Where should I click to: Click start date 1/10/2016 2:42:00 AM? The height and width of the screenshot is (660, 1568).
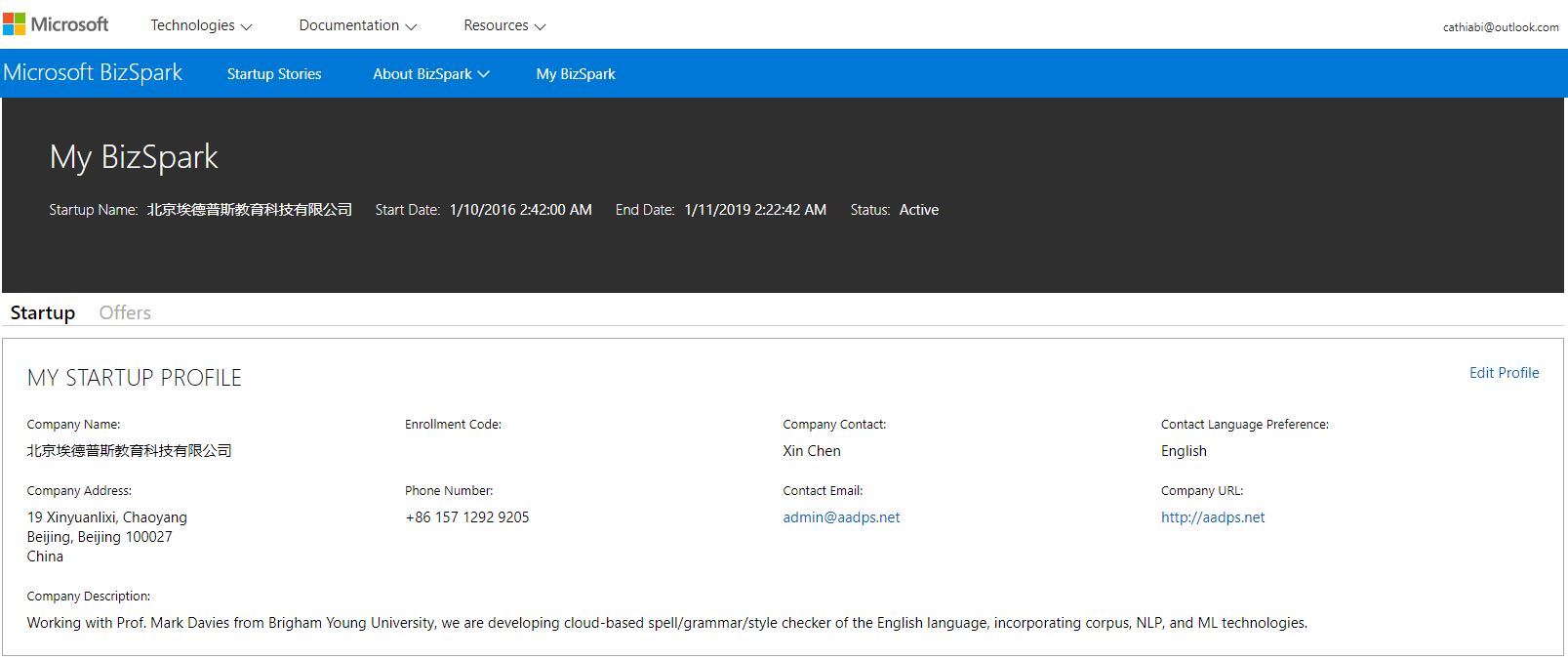pyautogui.click(x=520, y=210)
